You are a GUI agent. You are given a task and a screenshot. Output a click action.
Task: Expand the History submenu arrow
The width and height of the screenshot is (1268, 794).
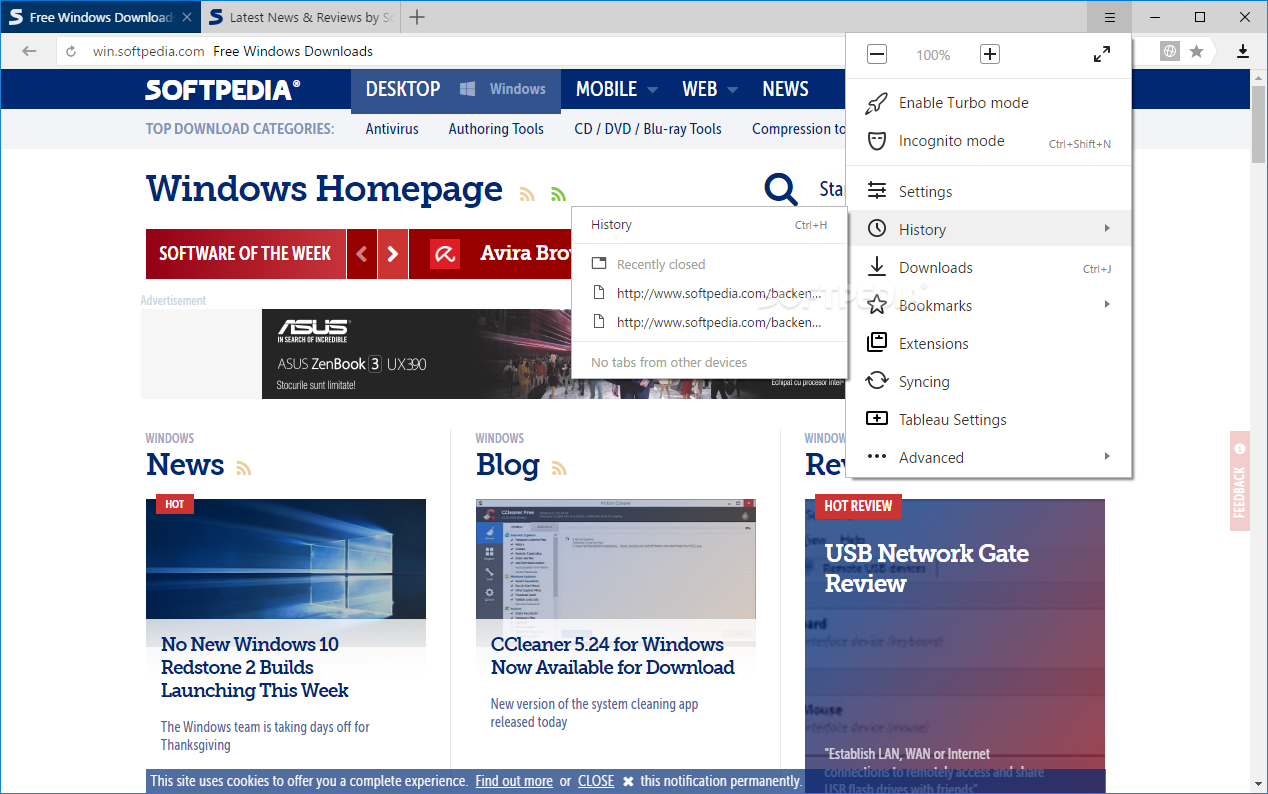tap(1107, 229)
